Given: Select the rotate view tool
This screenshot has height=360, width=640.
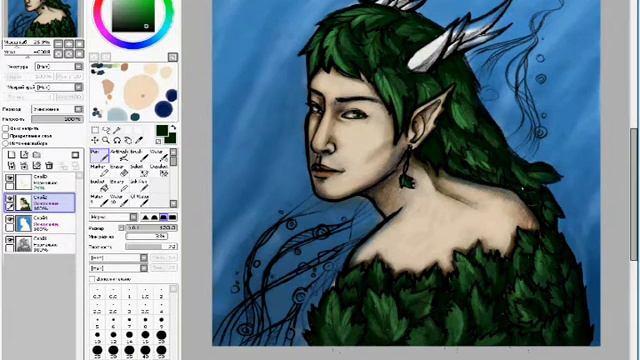Looking at the screenshot, I should coord(117,140).
